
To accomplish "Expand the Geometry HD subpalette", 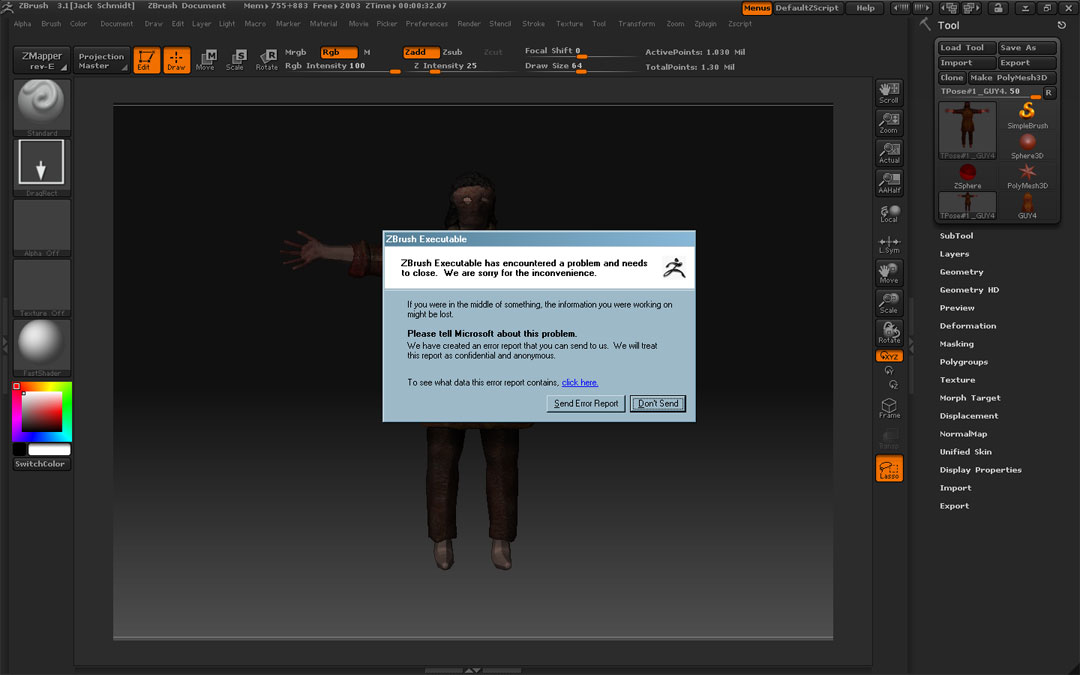I will point(969,290).
